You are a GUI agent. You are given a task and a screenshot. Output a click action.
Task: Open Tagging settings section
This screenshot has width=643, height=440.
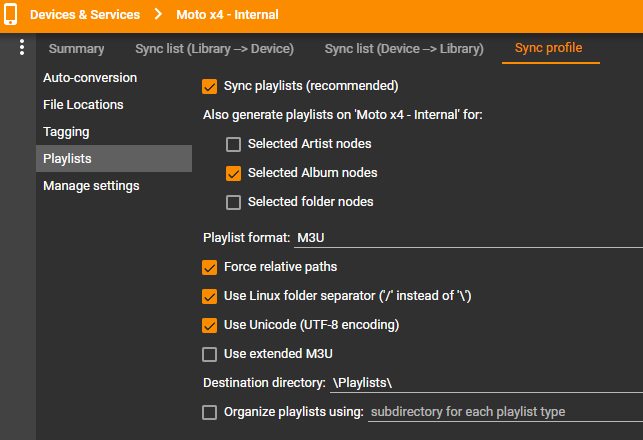[66, 132]
